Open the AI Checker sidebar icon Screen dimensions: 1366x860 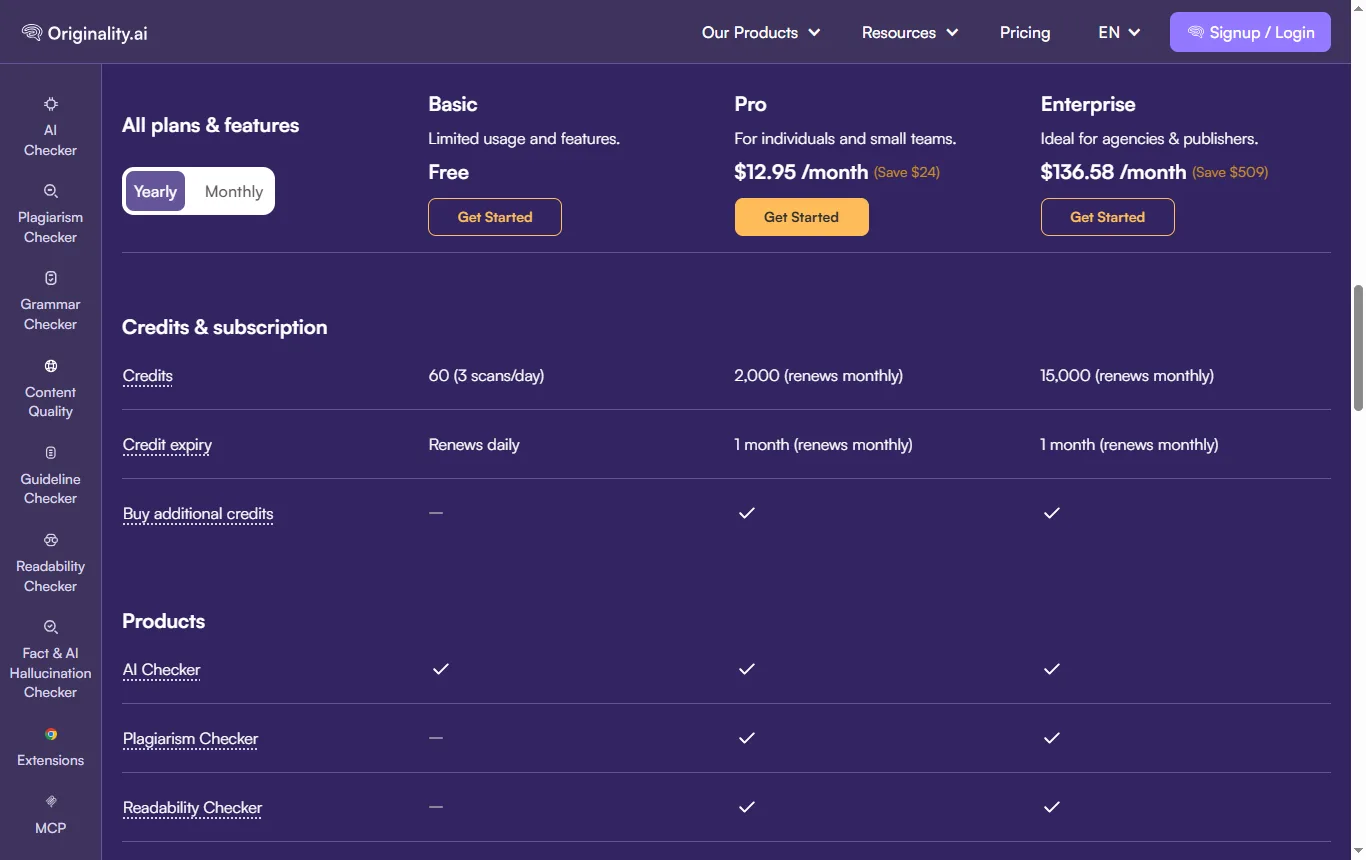51,104
